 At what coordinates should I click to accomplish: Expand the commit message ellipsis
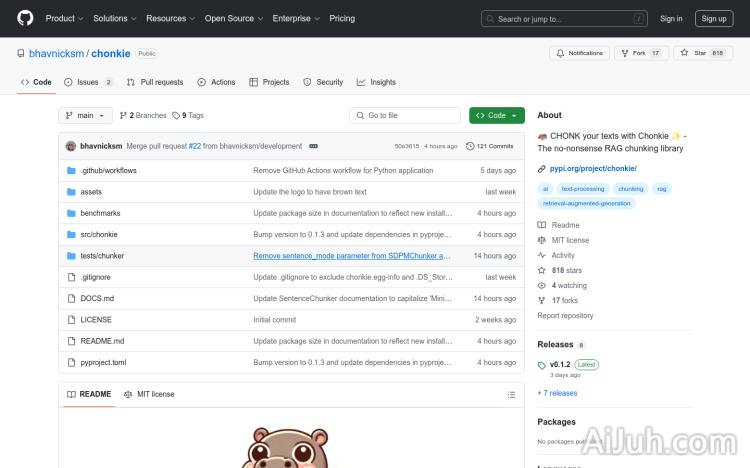click(313, 146)
